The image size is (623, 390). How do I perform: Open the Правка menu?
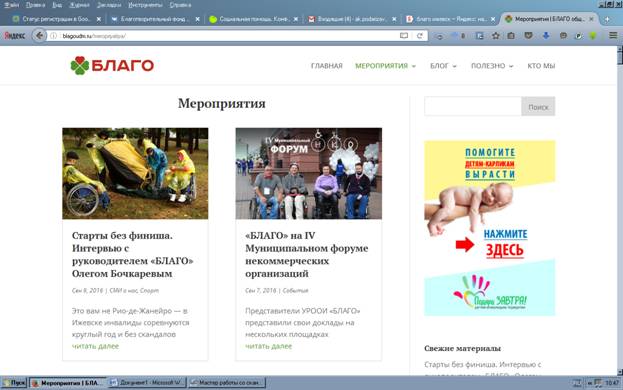click(35, 5)
